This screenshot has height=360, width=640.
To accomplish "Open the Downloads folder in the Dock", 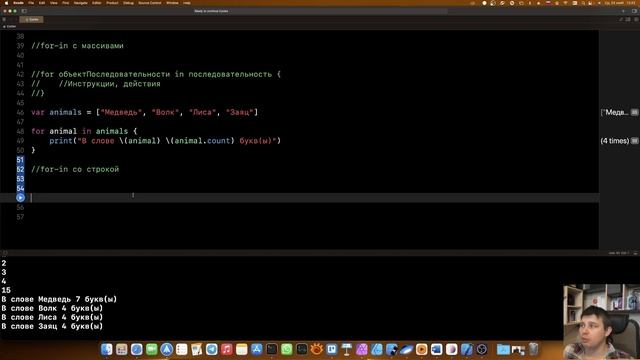I will pyautogui.click(x=503, y=349).
